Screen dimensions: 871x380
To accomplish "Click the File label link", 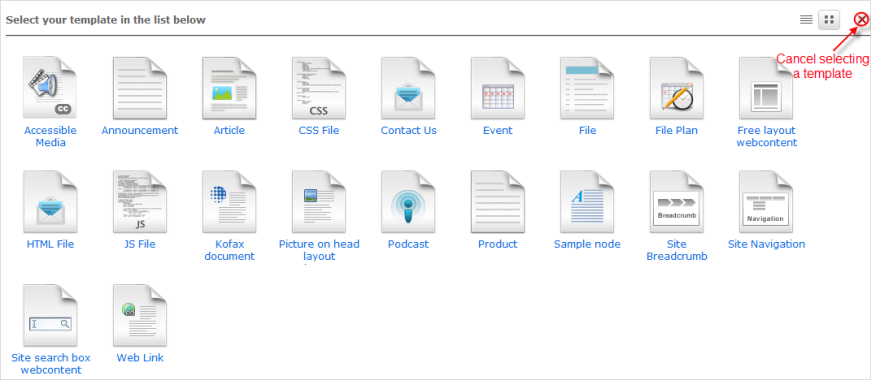I will 587,131.
